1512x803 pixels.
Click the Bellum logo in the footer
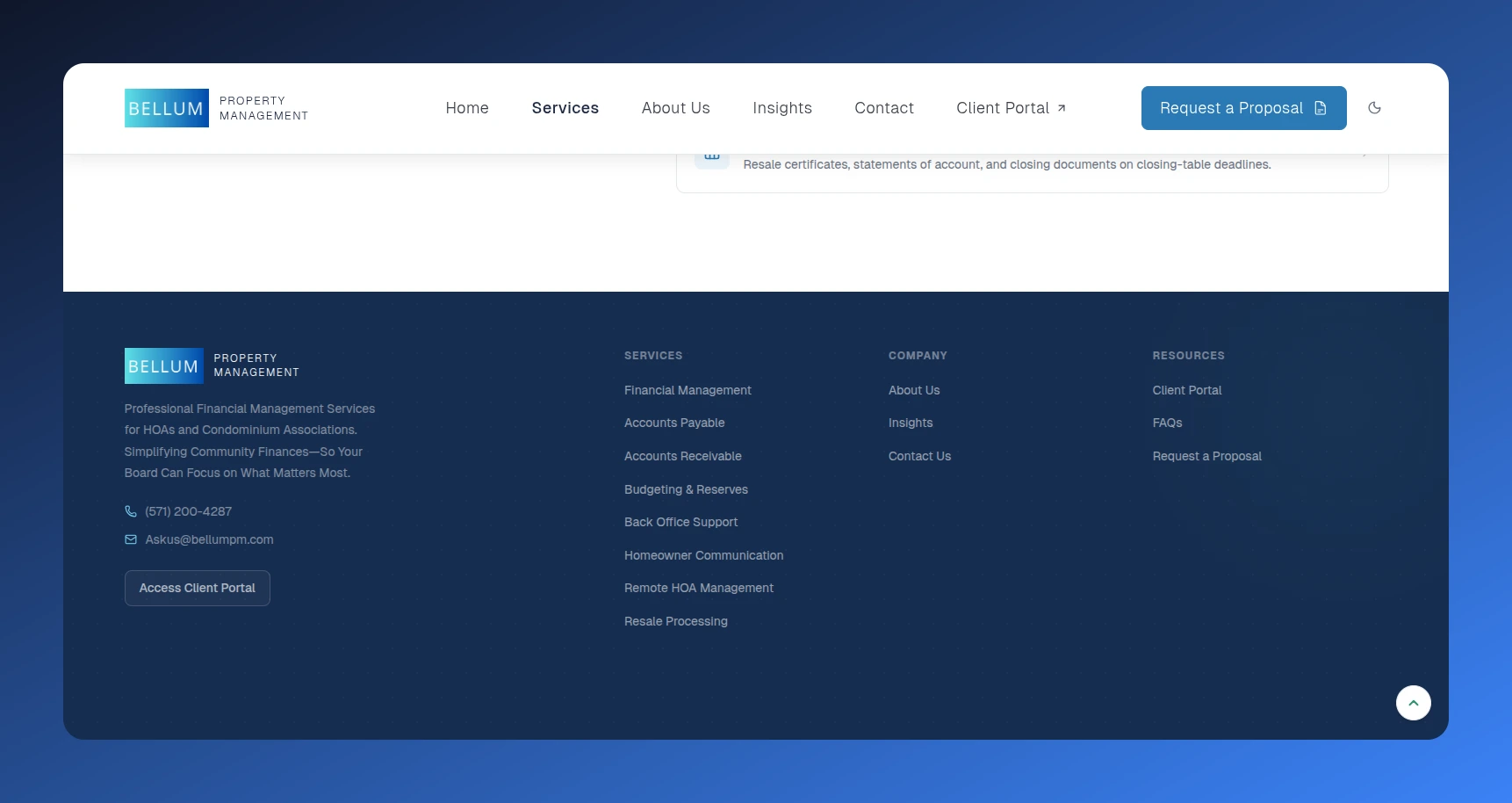pos(212,365)
